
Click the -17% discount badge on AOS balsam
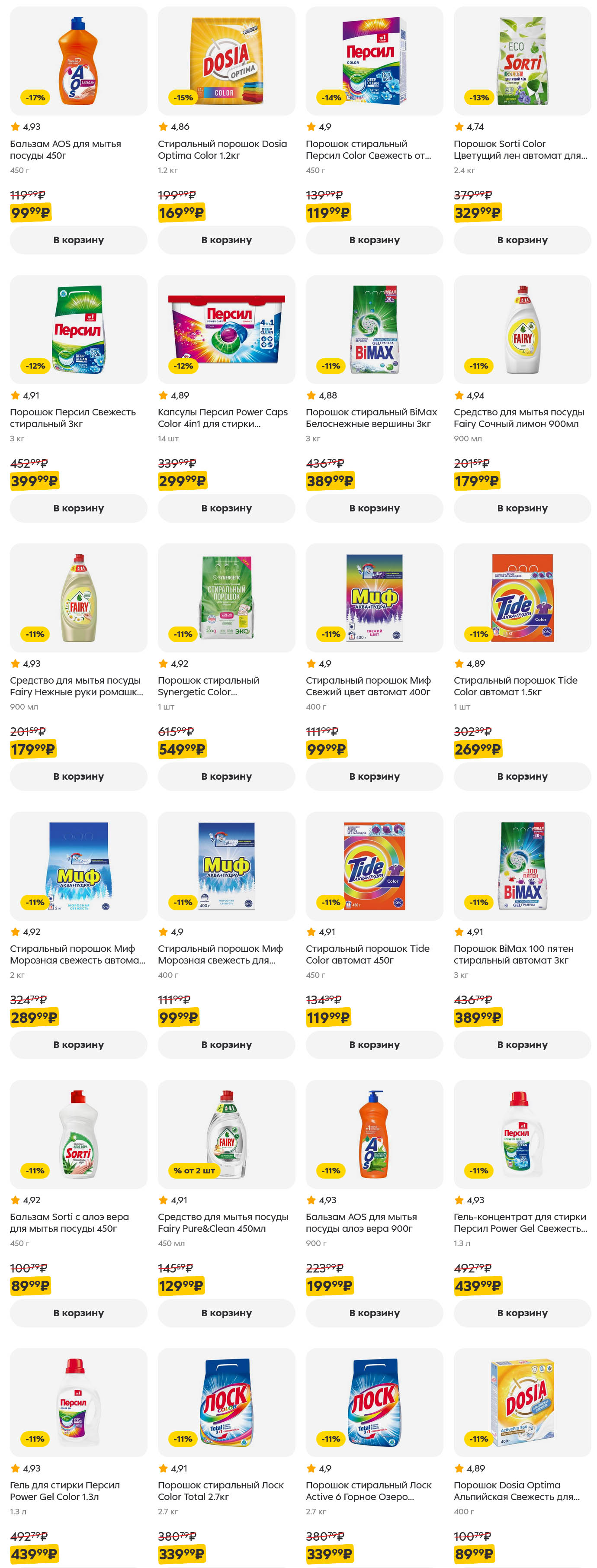35,97
